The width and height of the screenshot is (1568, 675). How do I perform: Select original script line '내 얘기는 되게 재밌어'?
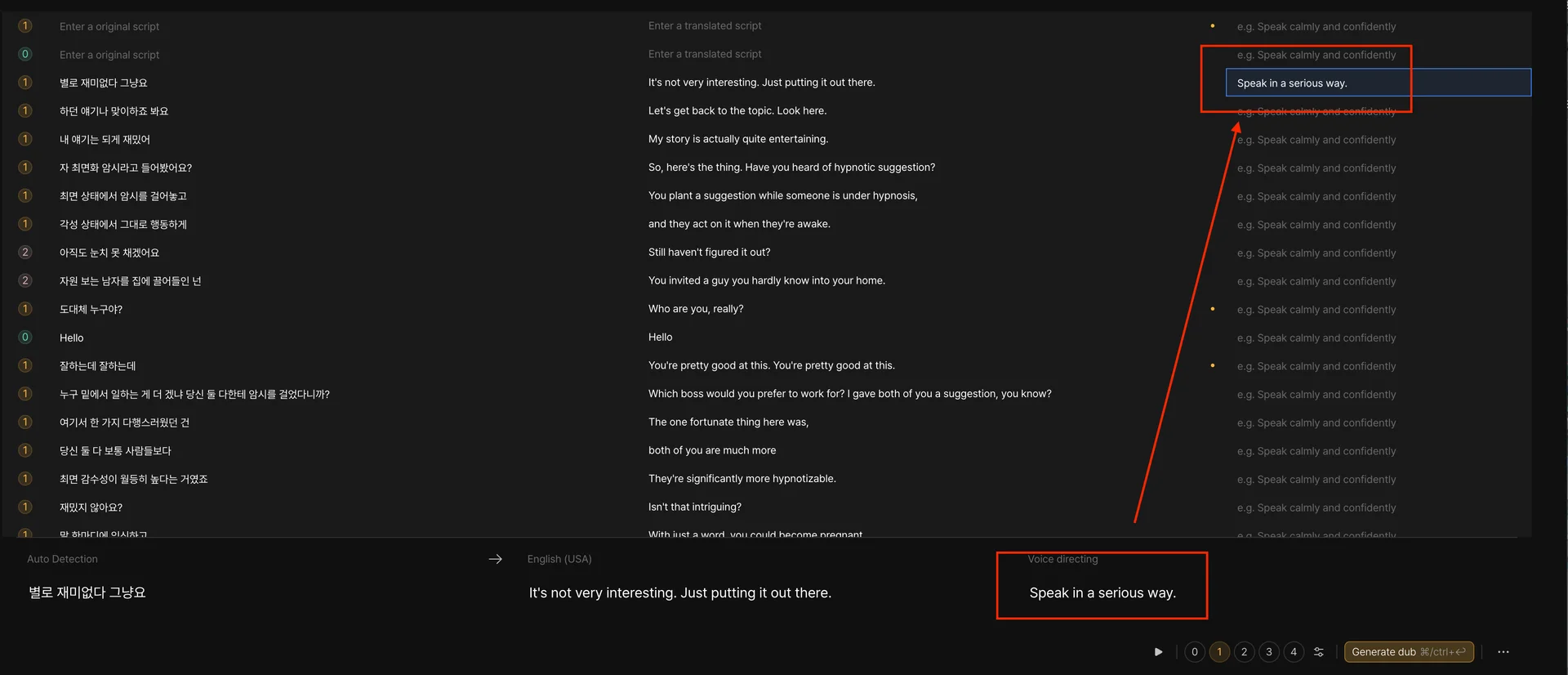[105, 140]
